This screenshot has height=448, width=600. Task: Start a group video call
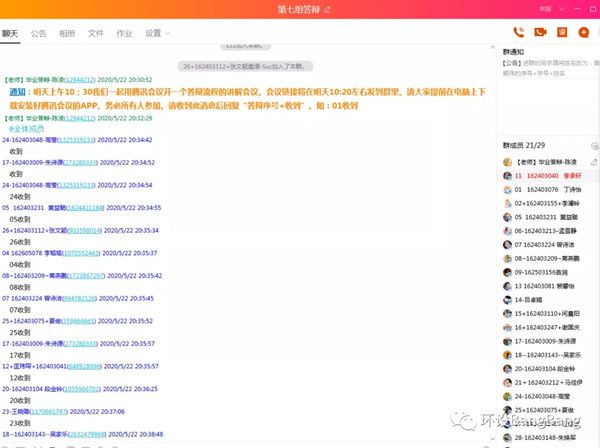541,33
